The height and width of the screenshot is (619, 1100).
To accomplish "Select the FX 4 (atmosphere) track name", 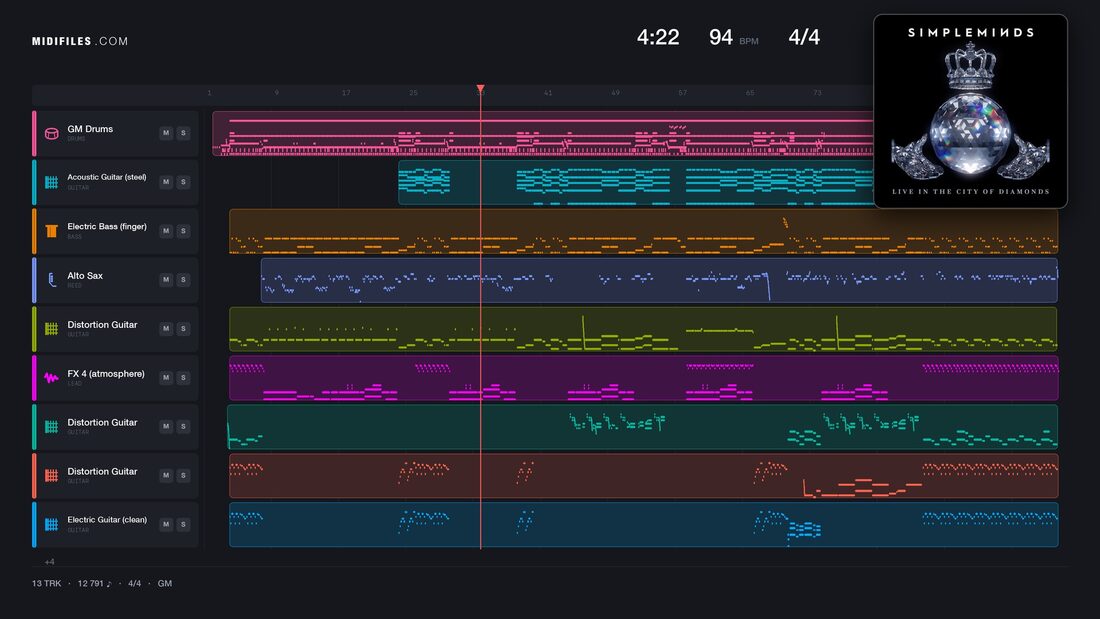I will 106,374.
